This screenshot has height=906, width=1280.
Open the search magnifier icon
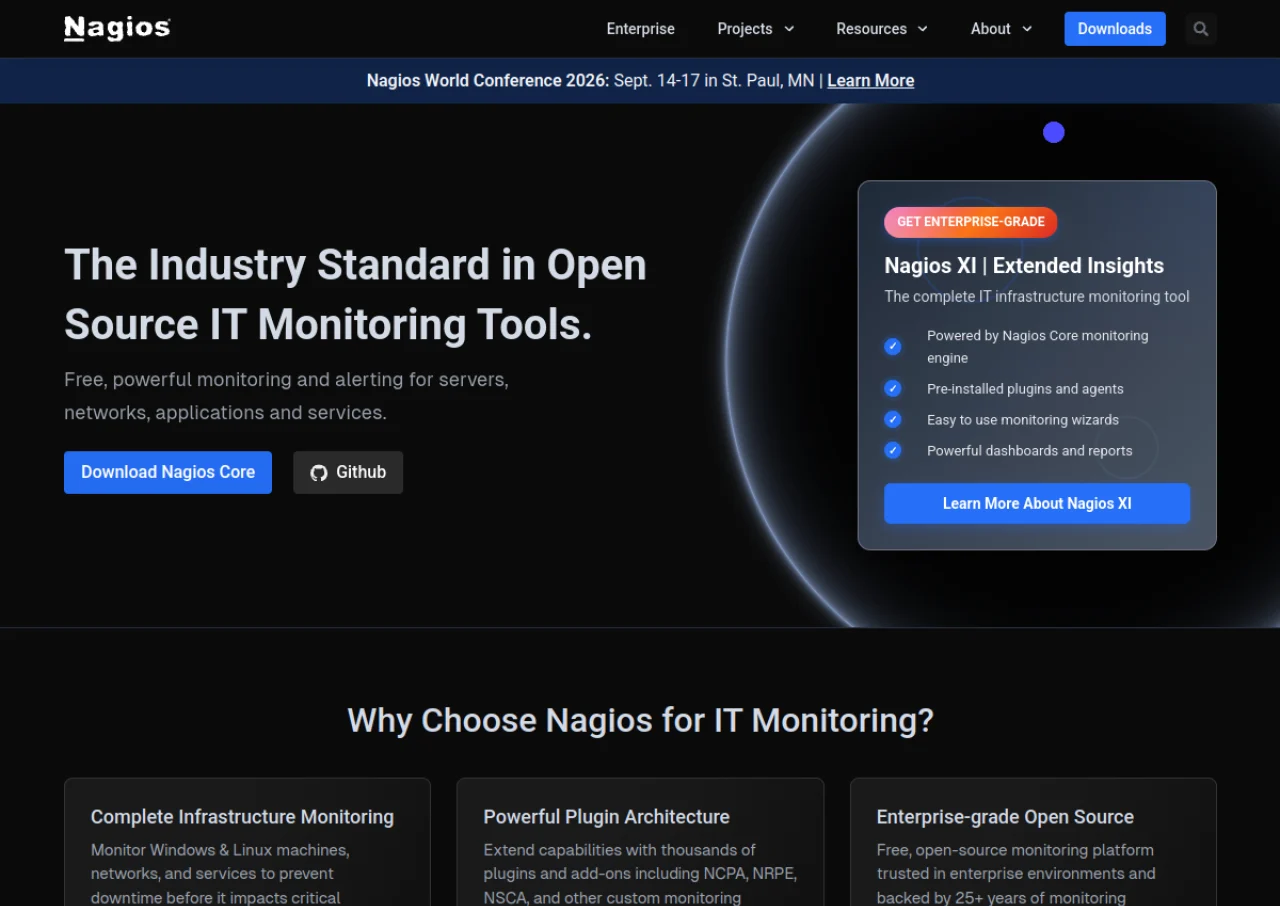click(1201, 29)
